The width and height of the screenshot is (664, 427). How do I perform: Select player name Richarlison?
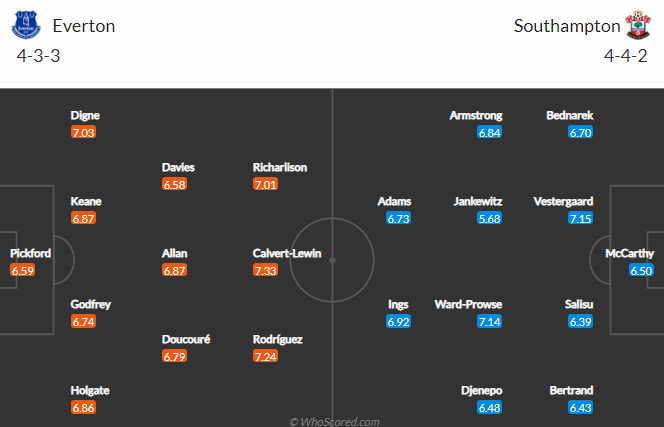pyautogui.click(x=280, y=167)
